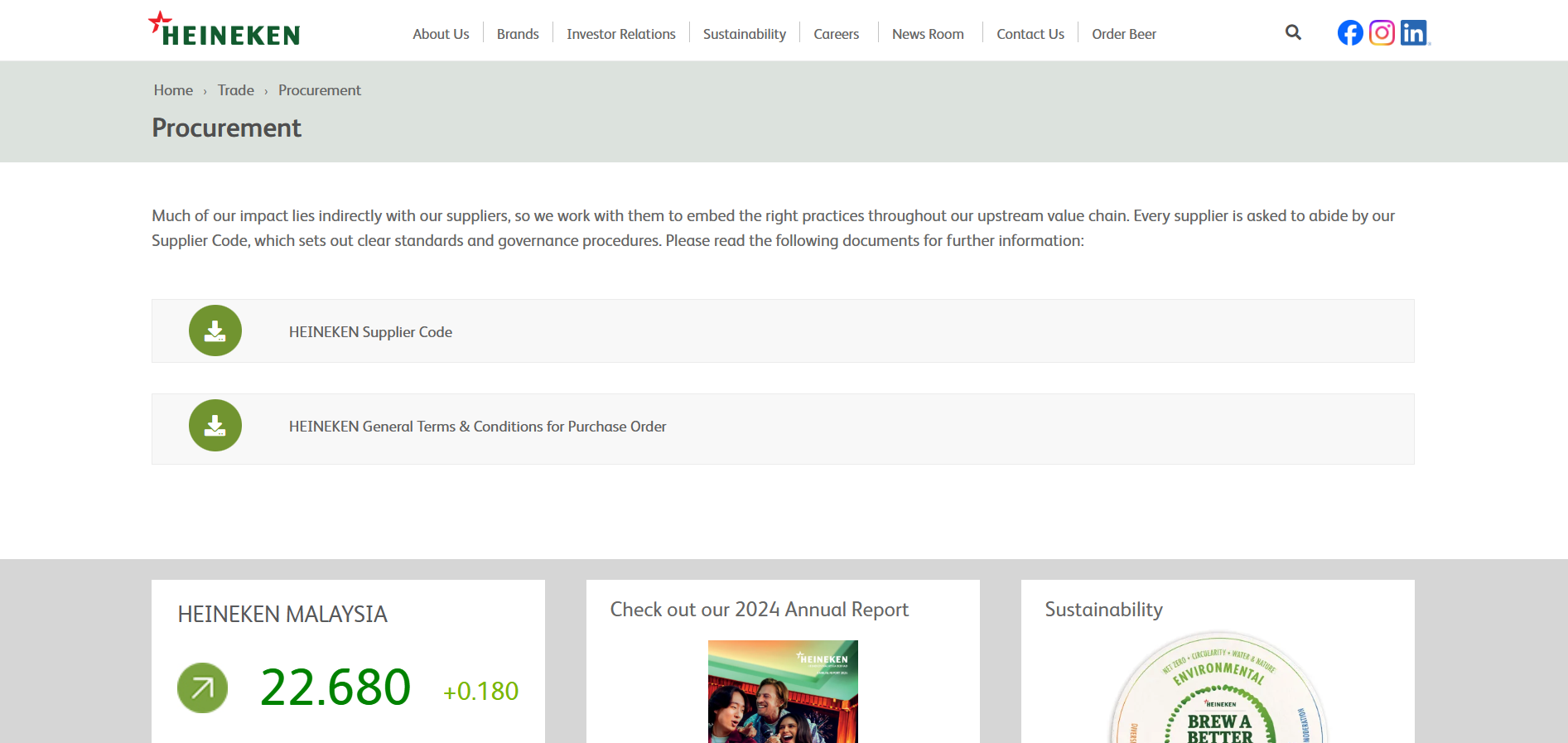Viewport: 1568px width, 743px height.
Task: Click download icon for Supplier Code
Action: [215, 331]
